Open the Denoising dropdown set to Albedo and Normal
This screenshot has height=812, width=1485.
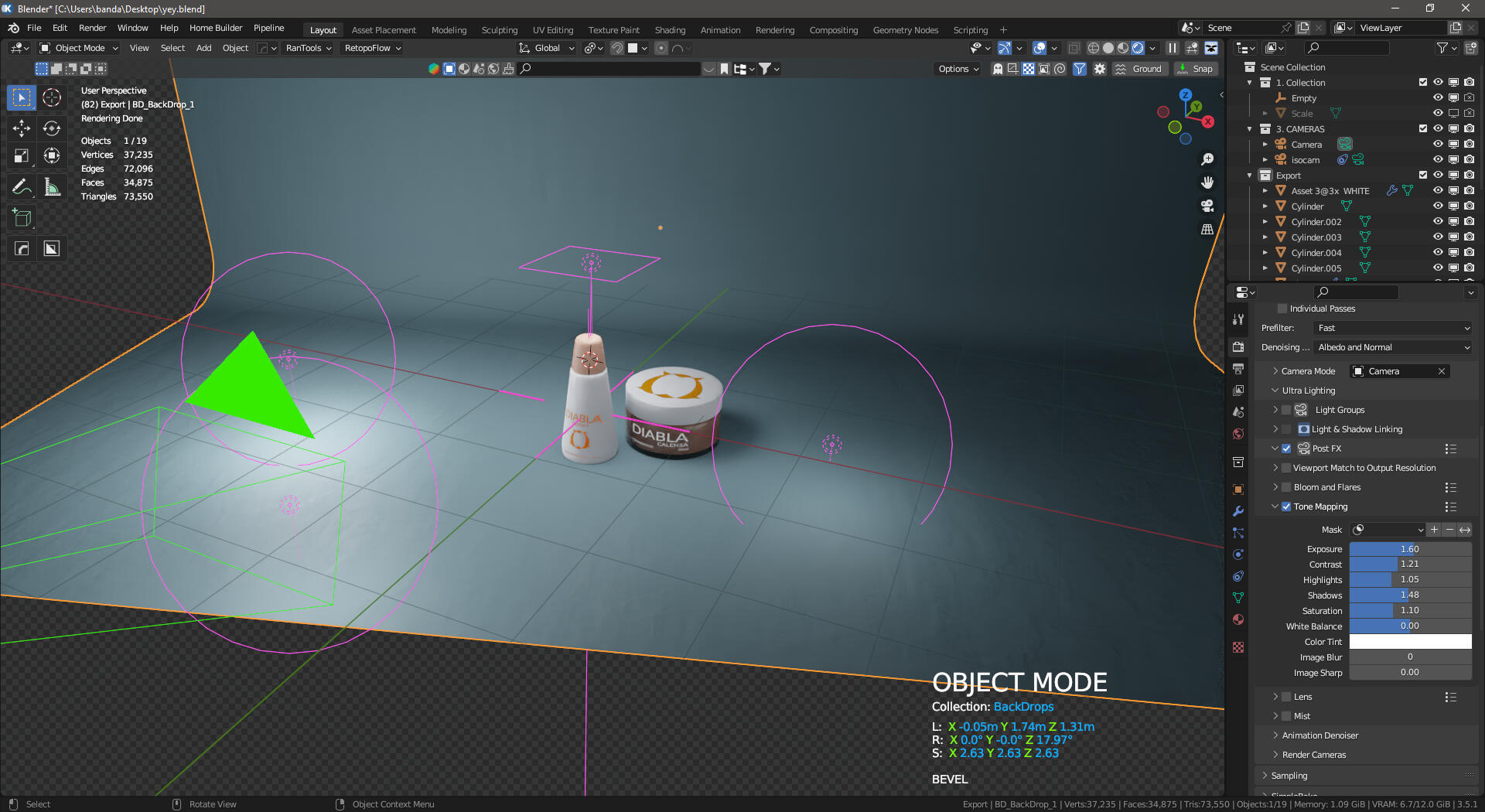[1391, 347]
